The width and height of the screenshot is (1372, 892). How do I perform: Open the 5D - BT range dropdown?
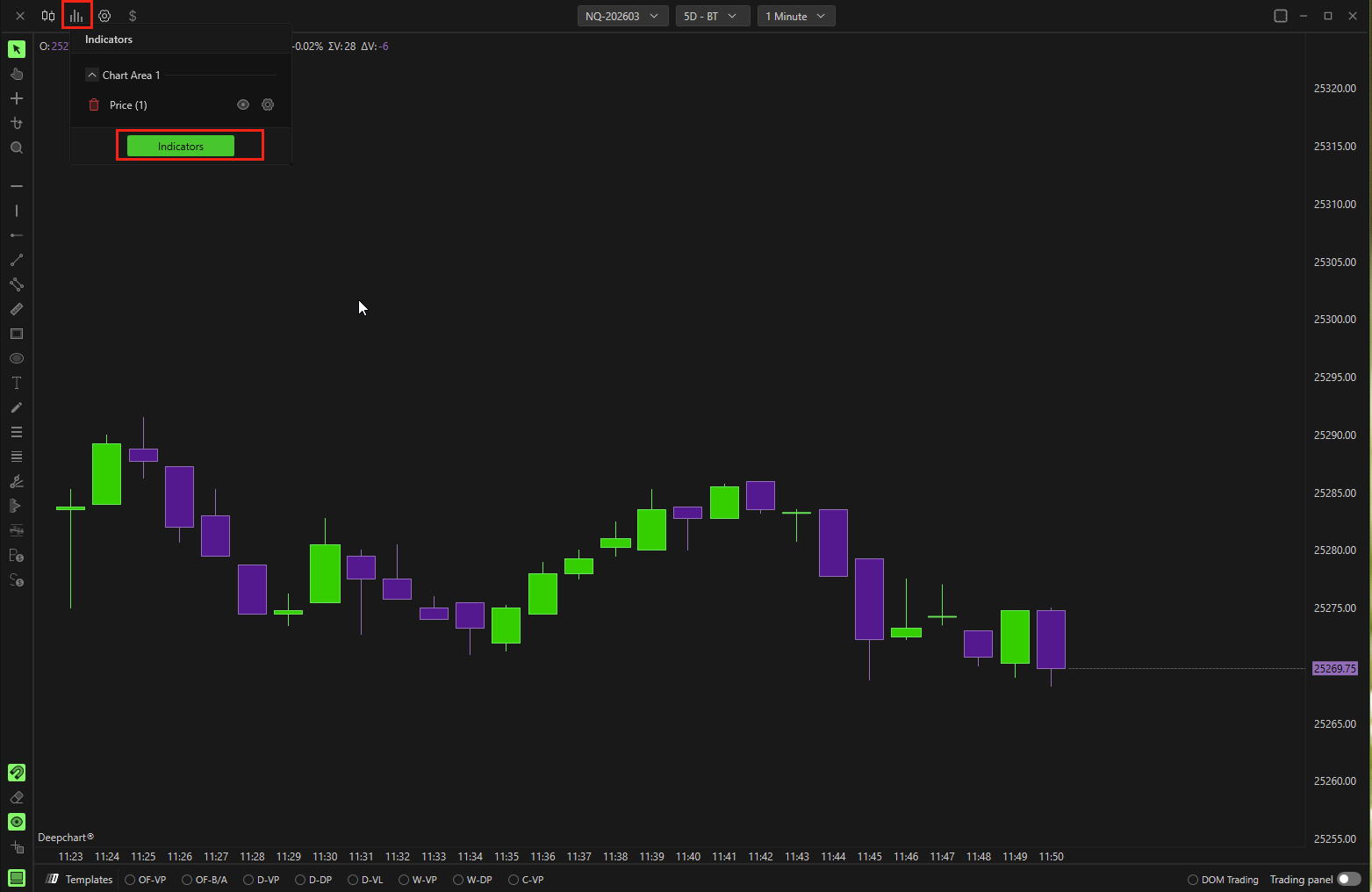click(711, 16)
